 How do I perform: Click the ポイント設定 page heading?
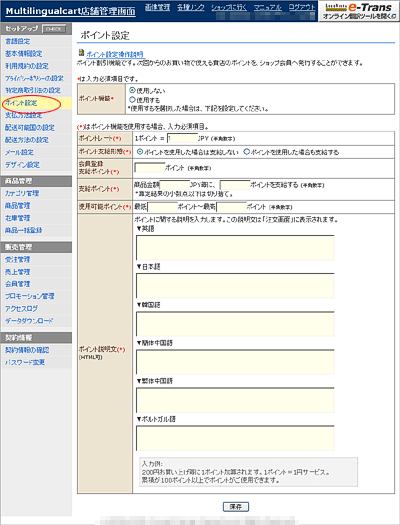[x=105, y=35]
